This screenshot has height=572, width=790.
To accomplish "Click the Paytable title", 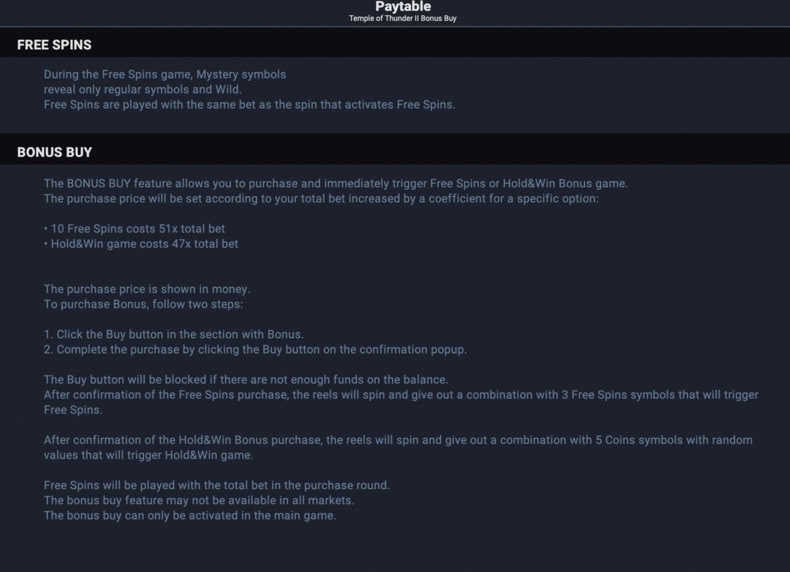I will click(403, 7).
